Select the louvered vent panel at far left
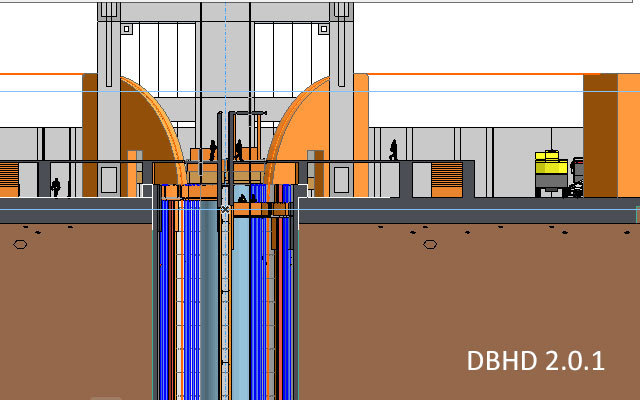640x400 pixels. click(x=9, y=177)
